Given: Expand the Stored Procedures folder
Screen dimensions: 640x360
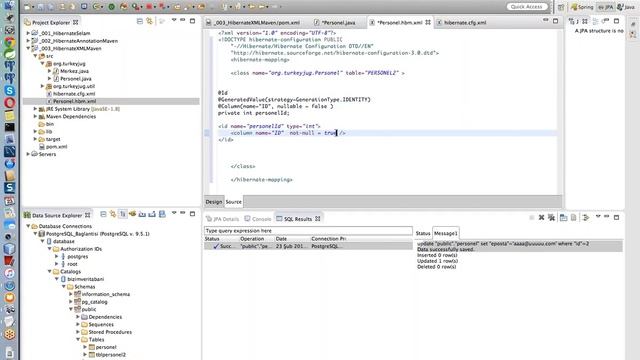Looking at the screenshot, I should pyautogui.click(x=78, y=332).
